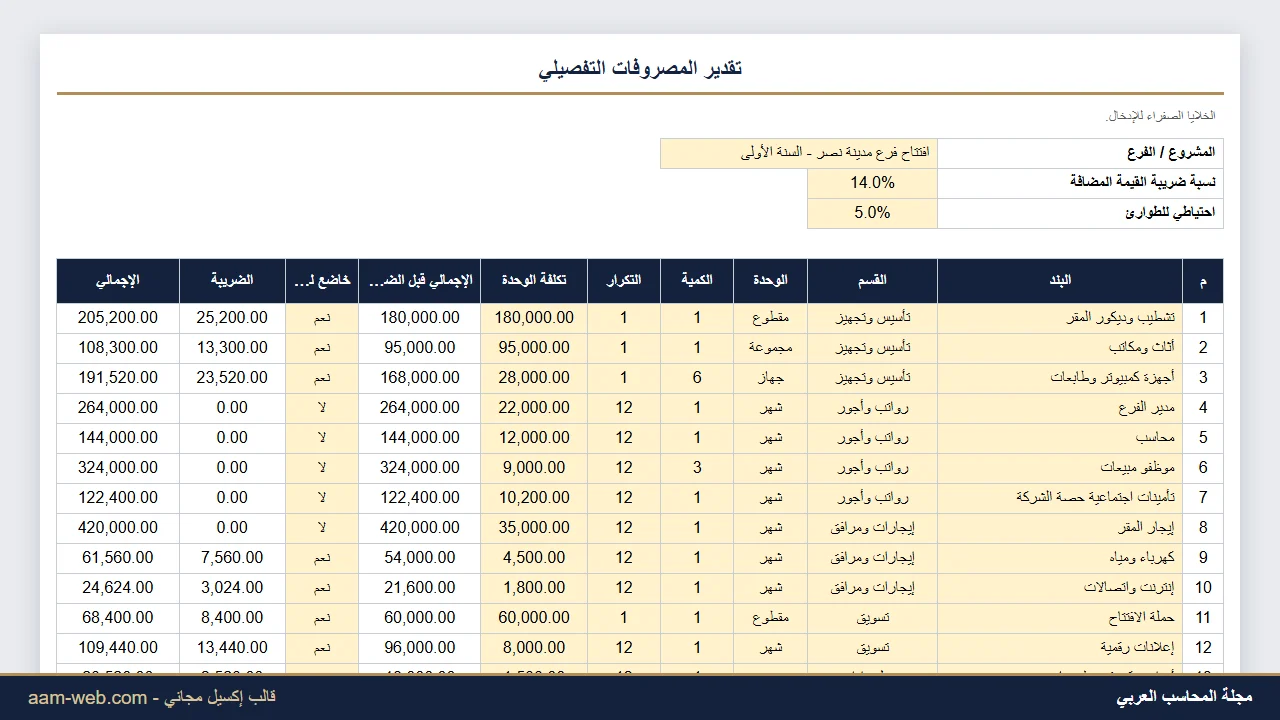Click the unit cost cell 28,000.00
The width and height of the screenshot is (1280, 720).
click(x=534, y=378)
